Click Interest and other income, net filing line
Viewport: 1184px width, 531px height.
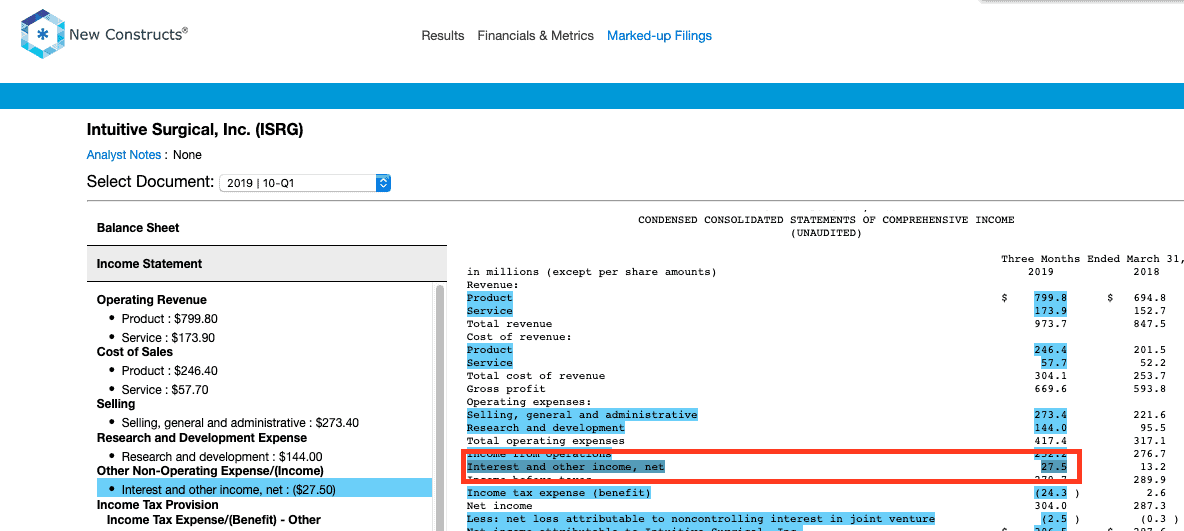pos(566,467)
